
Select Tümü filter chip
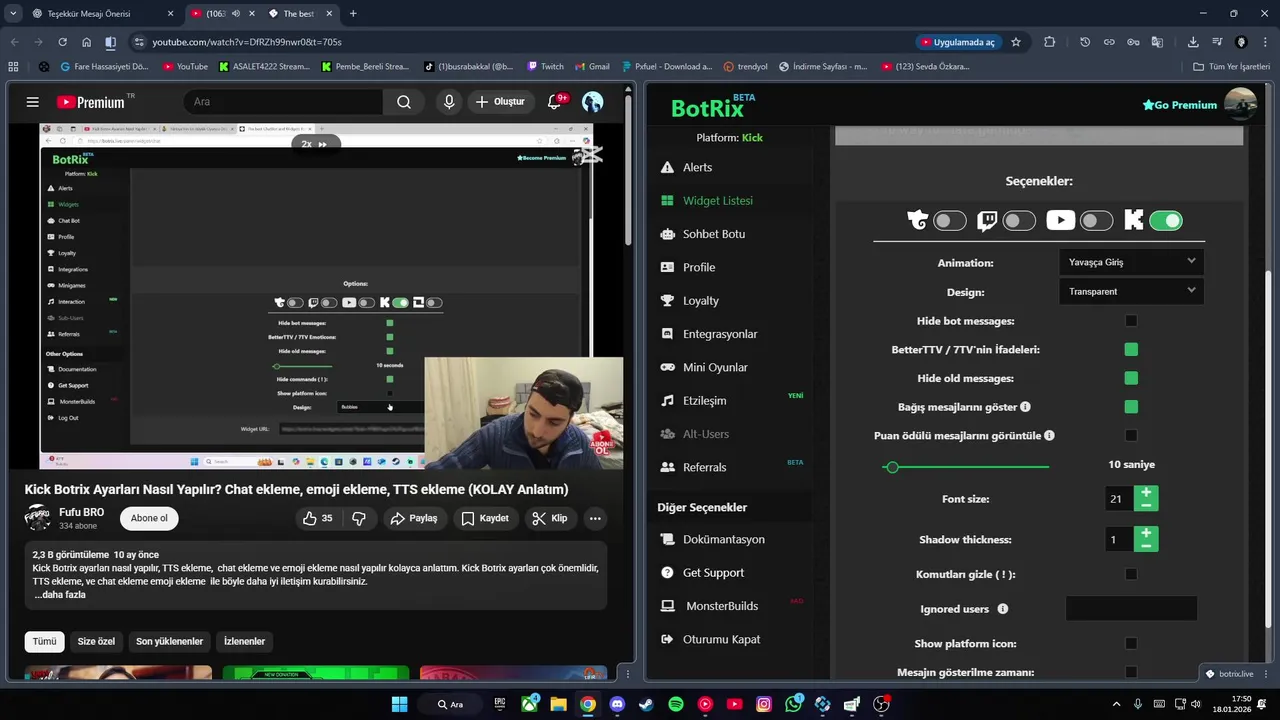[45, 641]
